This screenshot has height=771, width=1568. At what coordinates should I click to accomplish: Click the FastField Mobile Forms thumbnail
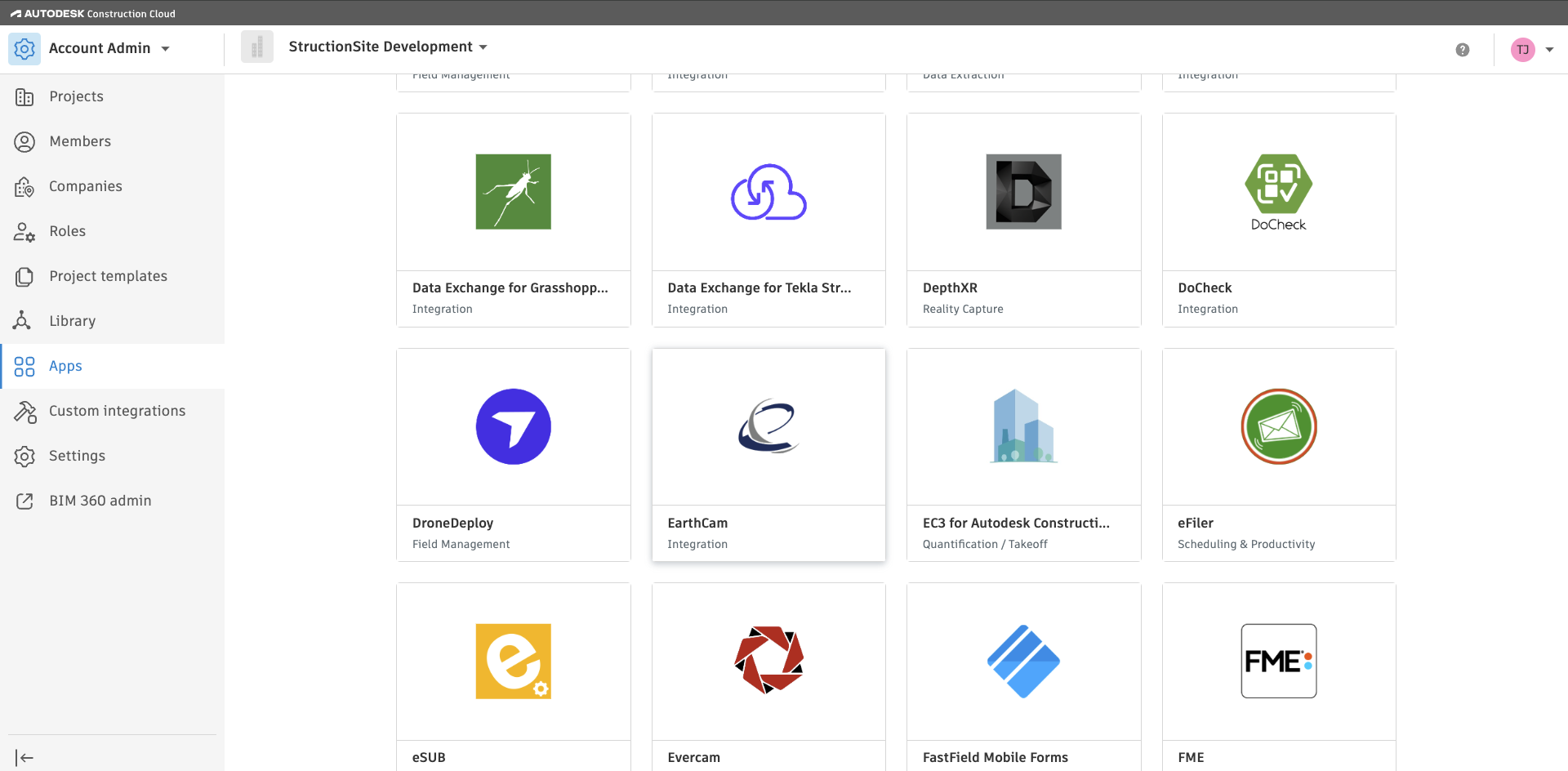(x=1023, y=661)
